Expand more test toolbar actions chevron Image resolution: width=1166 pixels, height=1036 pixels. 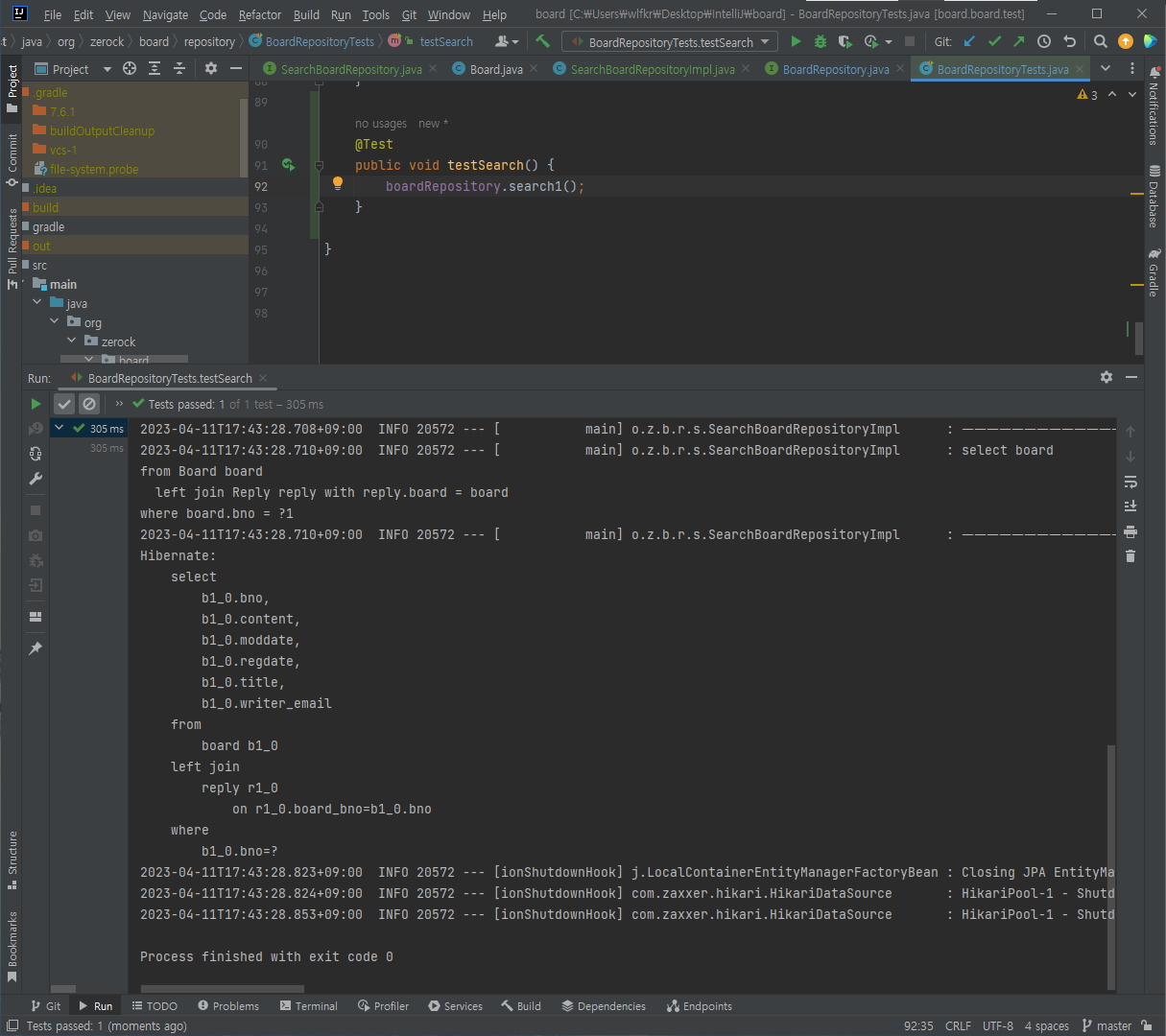pyautogui.click(x=119, y=404)
